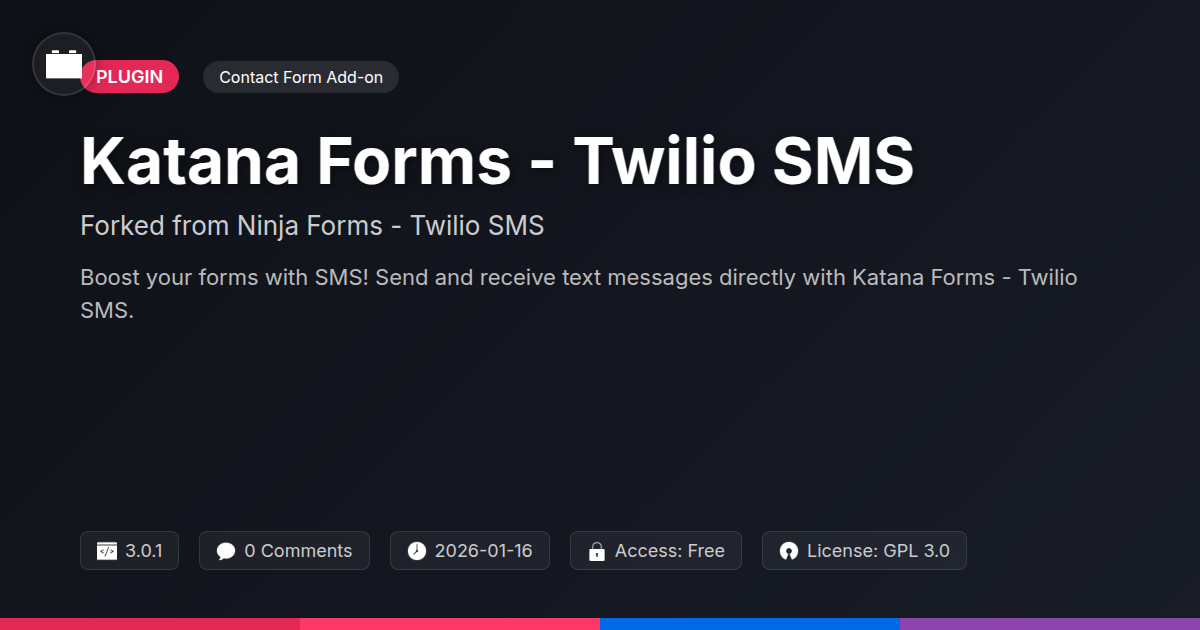Viewport: 1200px width, 630px height.
Task: Click the red segment of bottom bar
Action: (x=150, y=624)
